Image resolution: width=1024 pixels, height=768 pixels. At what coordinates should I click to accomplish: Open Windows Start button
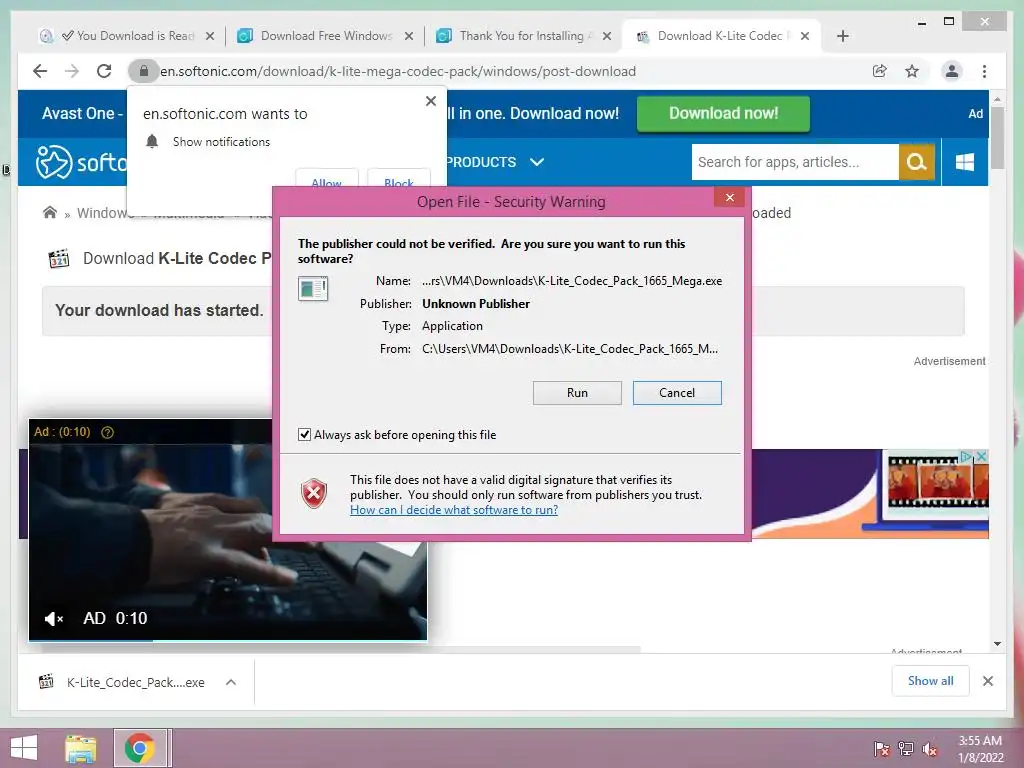tap(24, 748)
